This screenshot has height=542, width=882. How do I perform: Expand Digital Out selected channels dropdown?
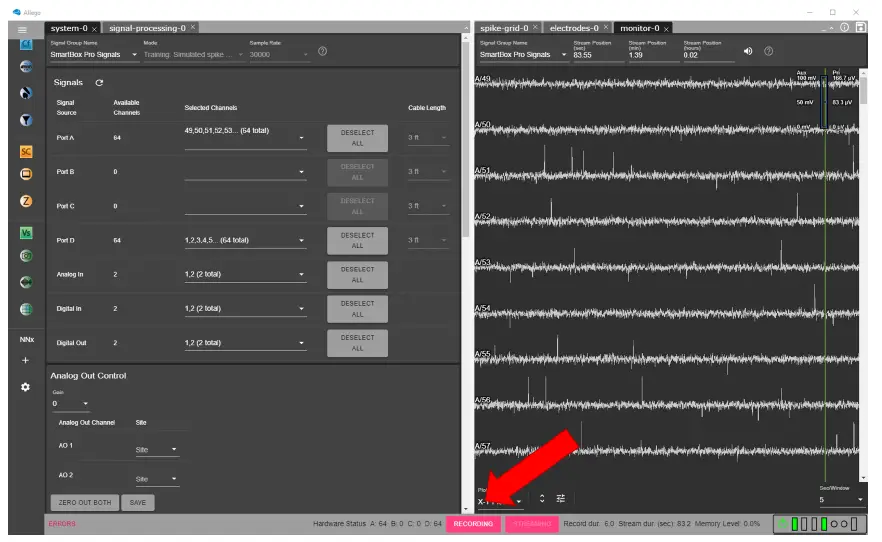click(245, 343)
